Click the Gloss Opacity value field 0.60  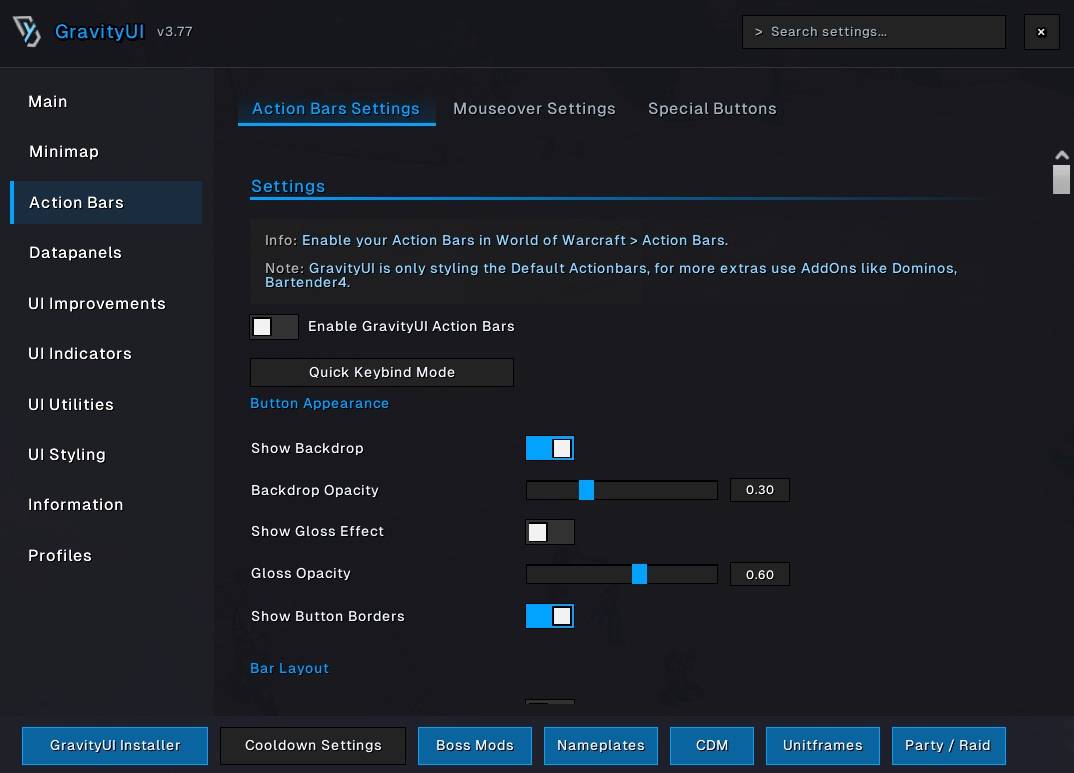point(760,574)
